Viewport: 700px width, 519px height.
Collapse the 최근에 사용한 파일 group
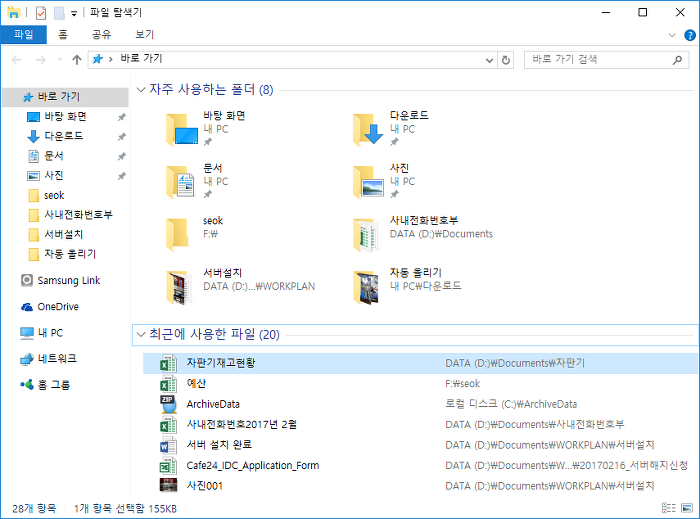pyautogui.click(x=141, y=334)
